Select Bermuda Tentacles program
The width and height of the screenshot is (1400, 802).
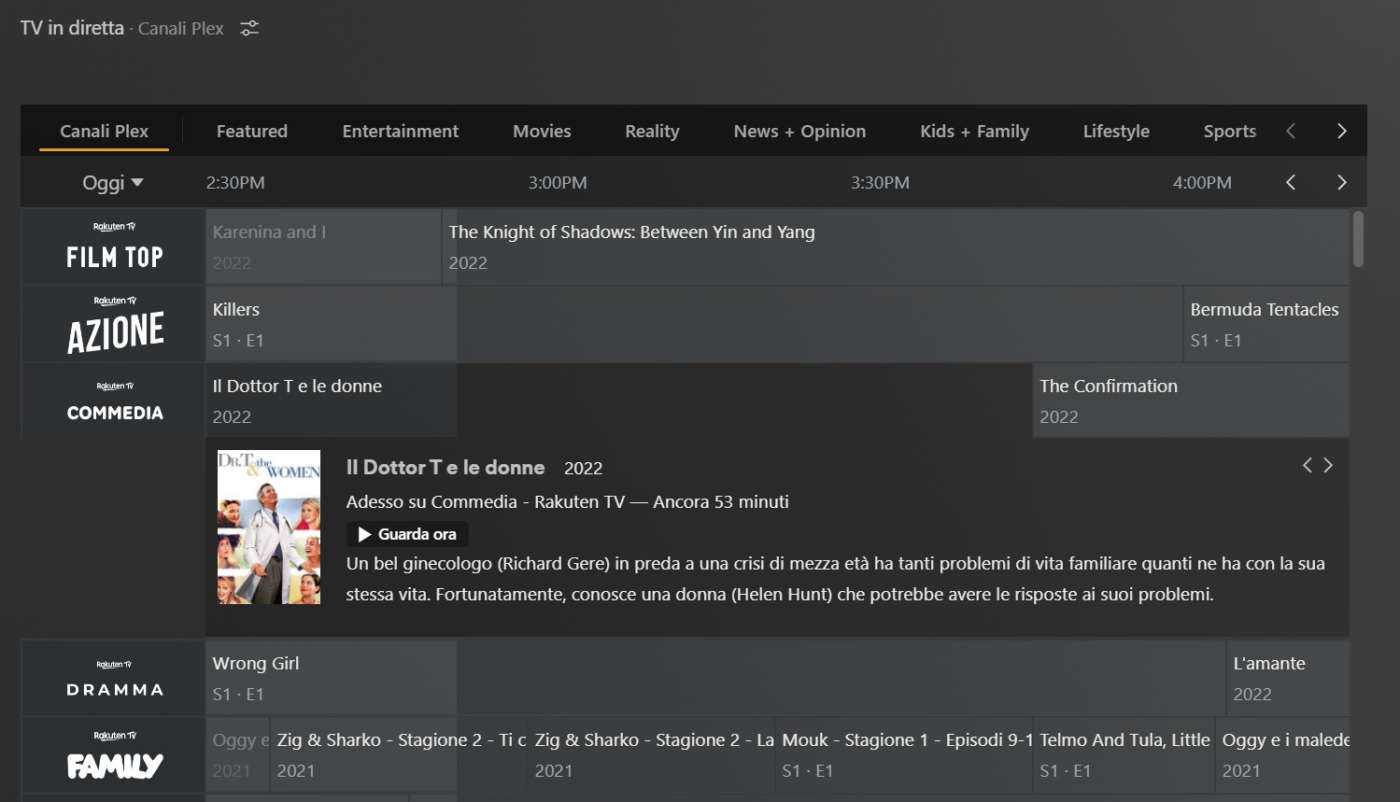[1266, 324]
